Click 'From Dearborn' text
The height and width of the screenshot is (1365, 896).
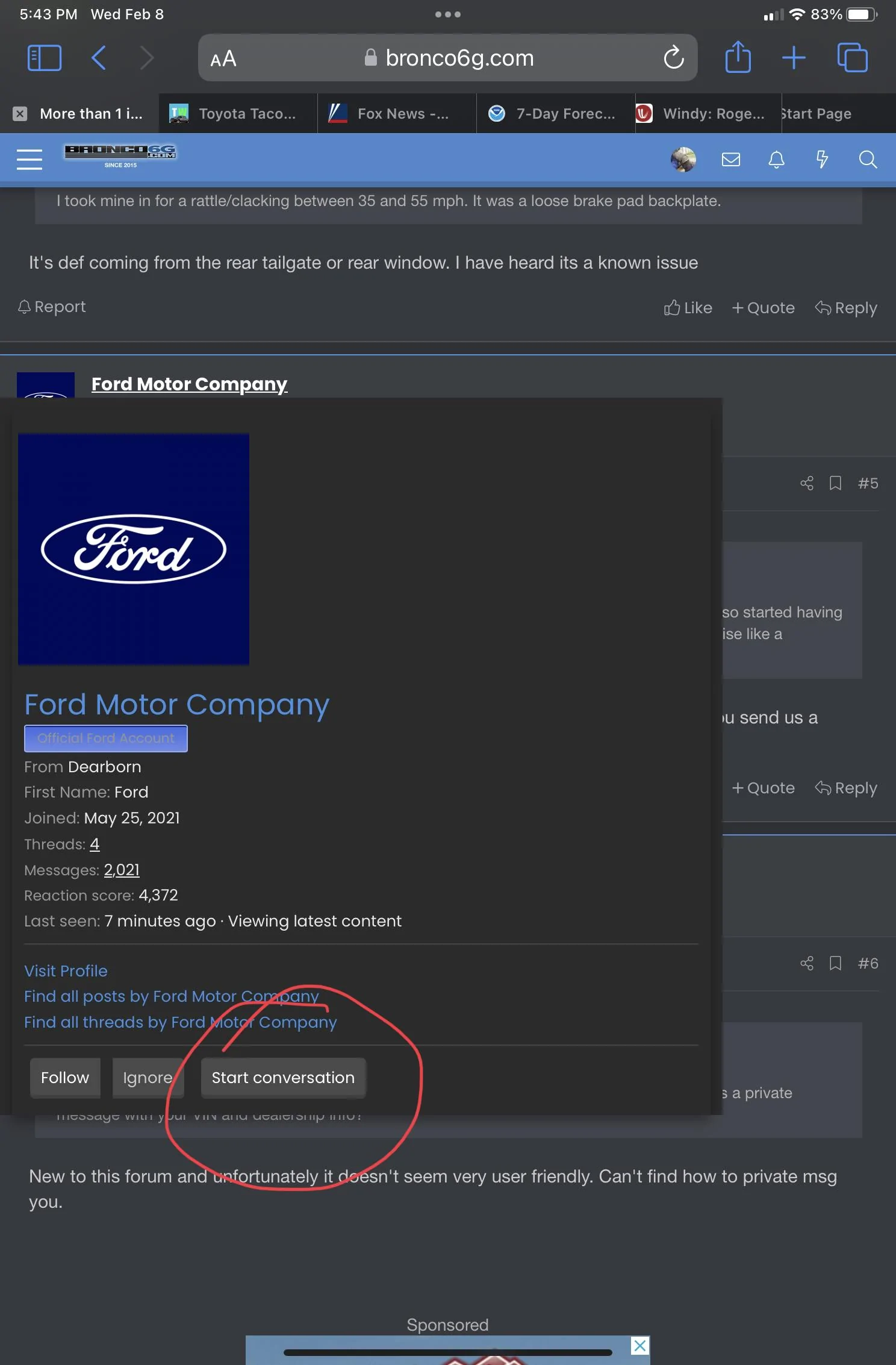pos(82,767)
